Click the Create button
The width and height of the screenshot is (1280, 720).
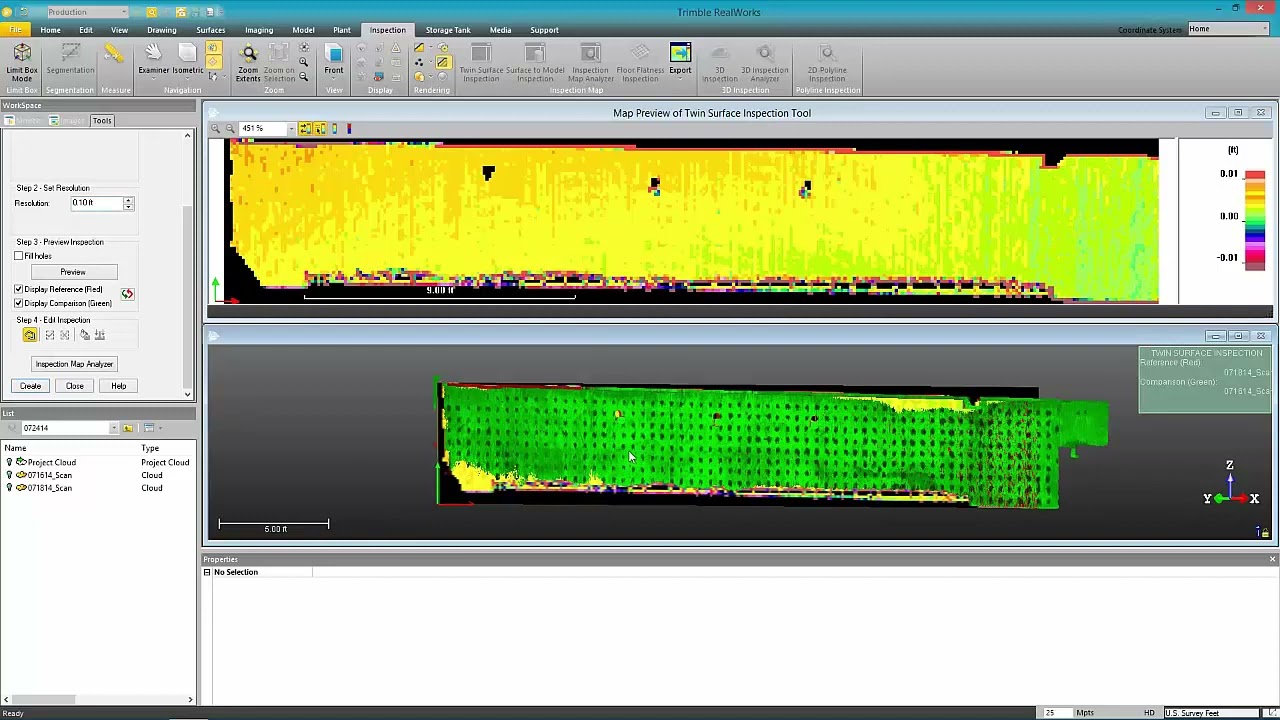pos(30,386)
